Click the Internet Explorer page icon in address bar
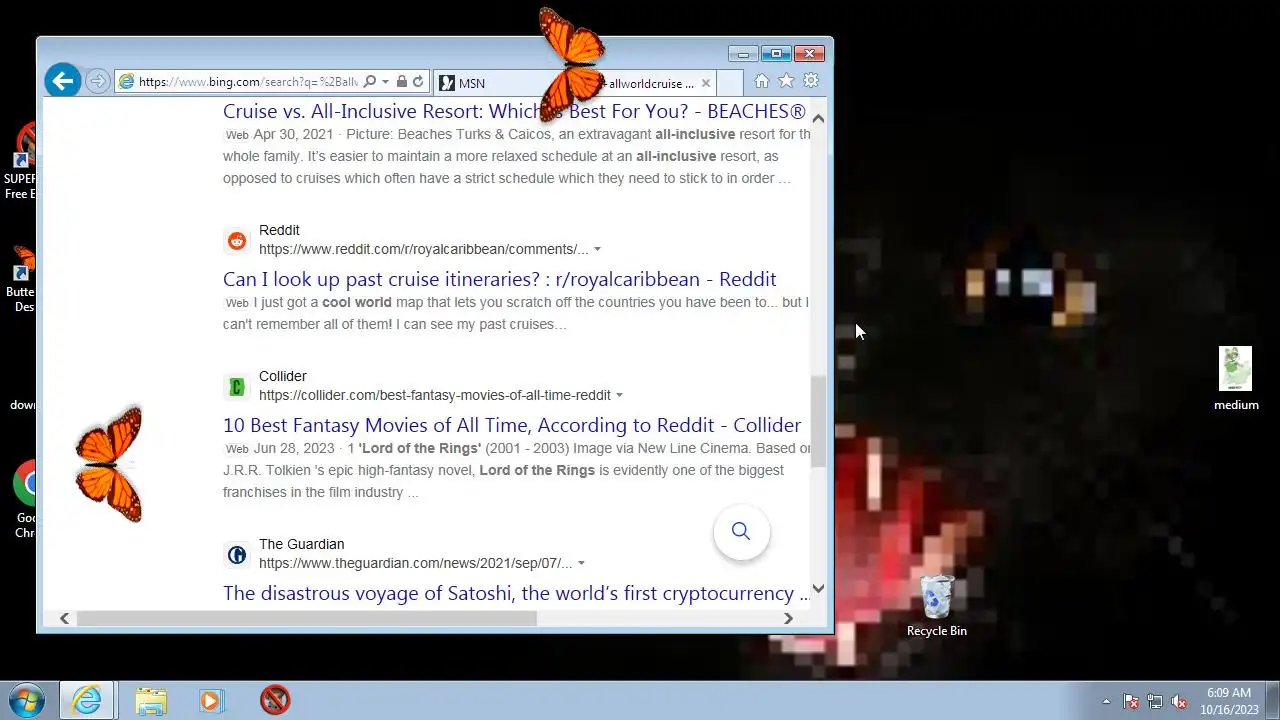This screenshot has height=720, width=1280. [126, 82]
